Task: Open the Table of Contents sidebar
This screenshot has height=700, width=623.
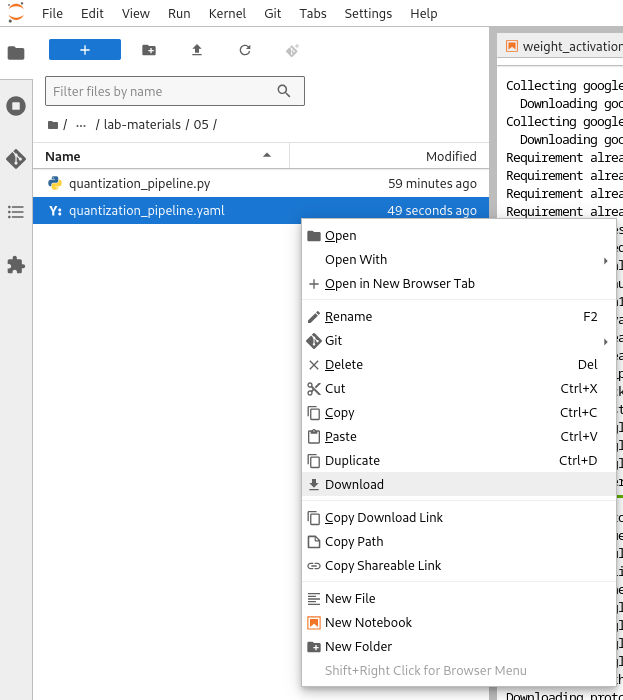Action: coord(16,212)
